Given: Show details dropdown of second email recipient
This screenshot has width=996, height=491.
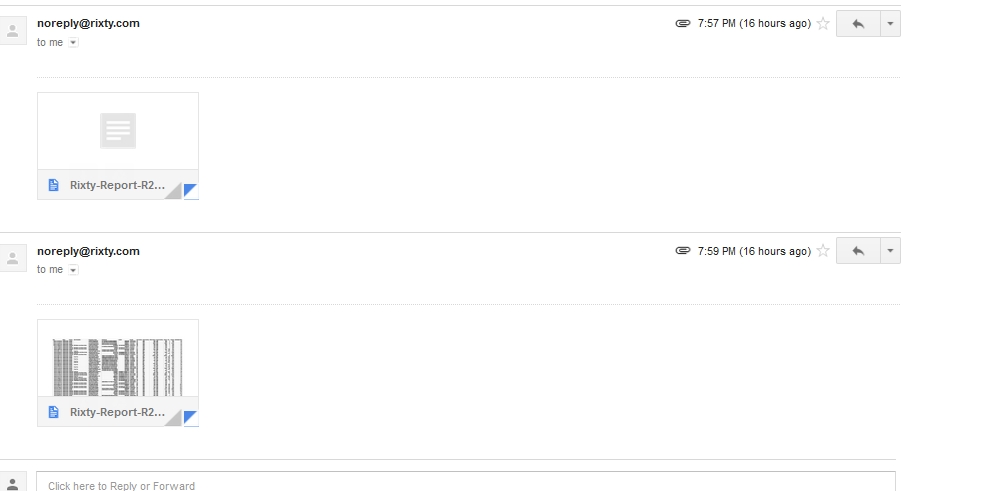Looking at the screenshot, I should 73,270.
